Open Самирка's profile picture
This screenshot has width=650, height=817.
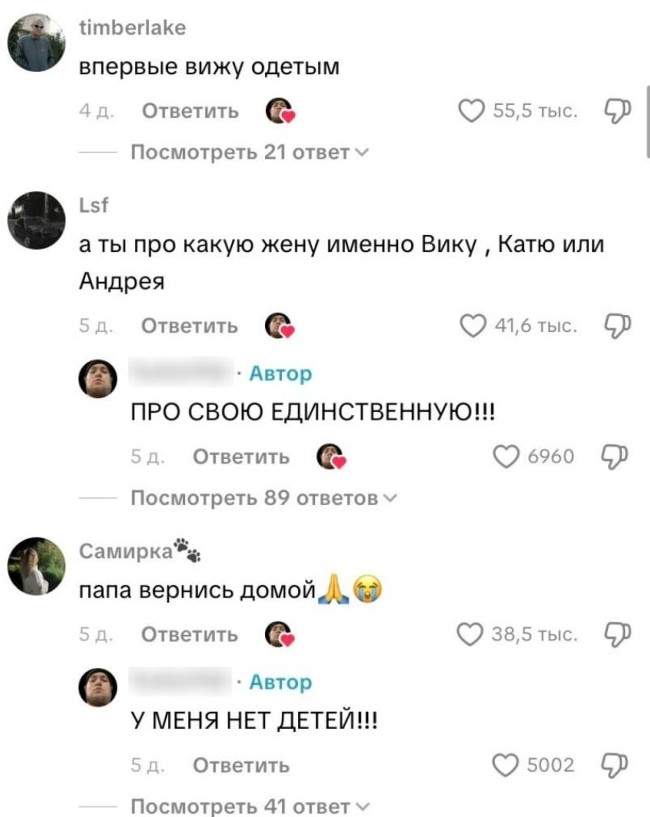click(x=36, y=566)
